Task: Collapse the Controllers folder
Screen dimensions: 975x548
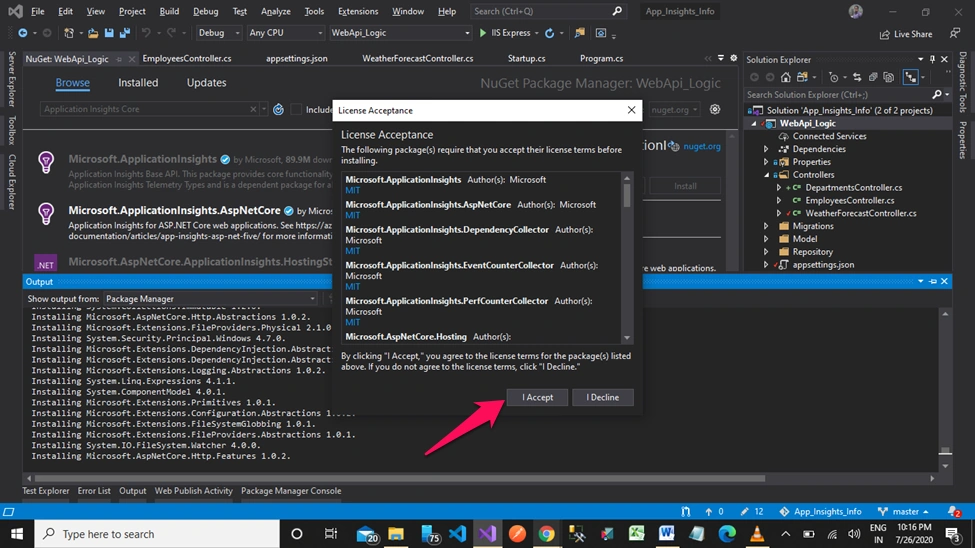Action: (766, 175)
